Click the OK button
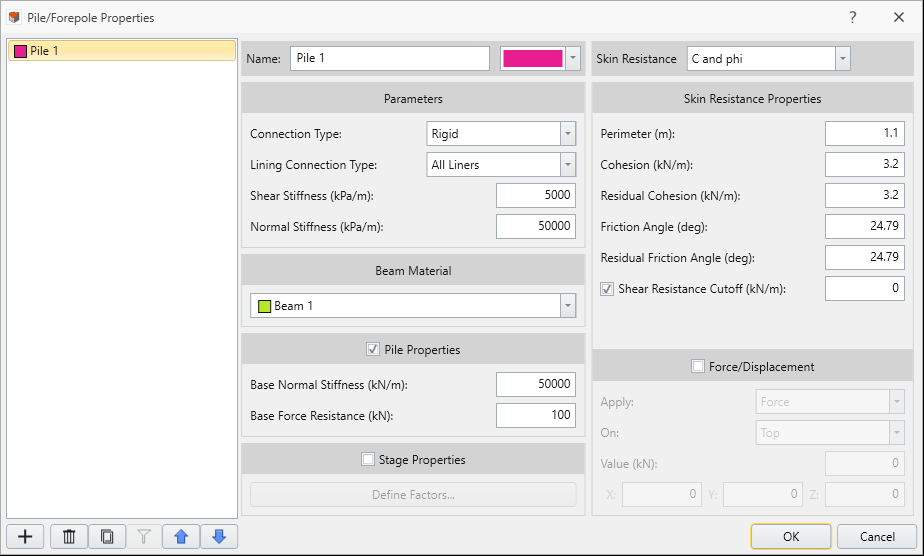 [791, 537]
